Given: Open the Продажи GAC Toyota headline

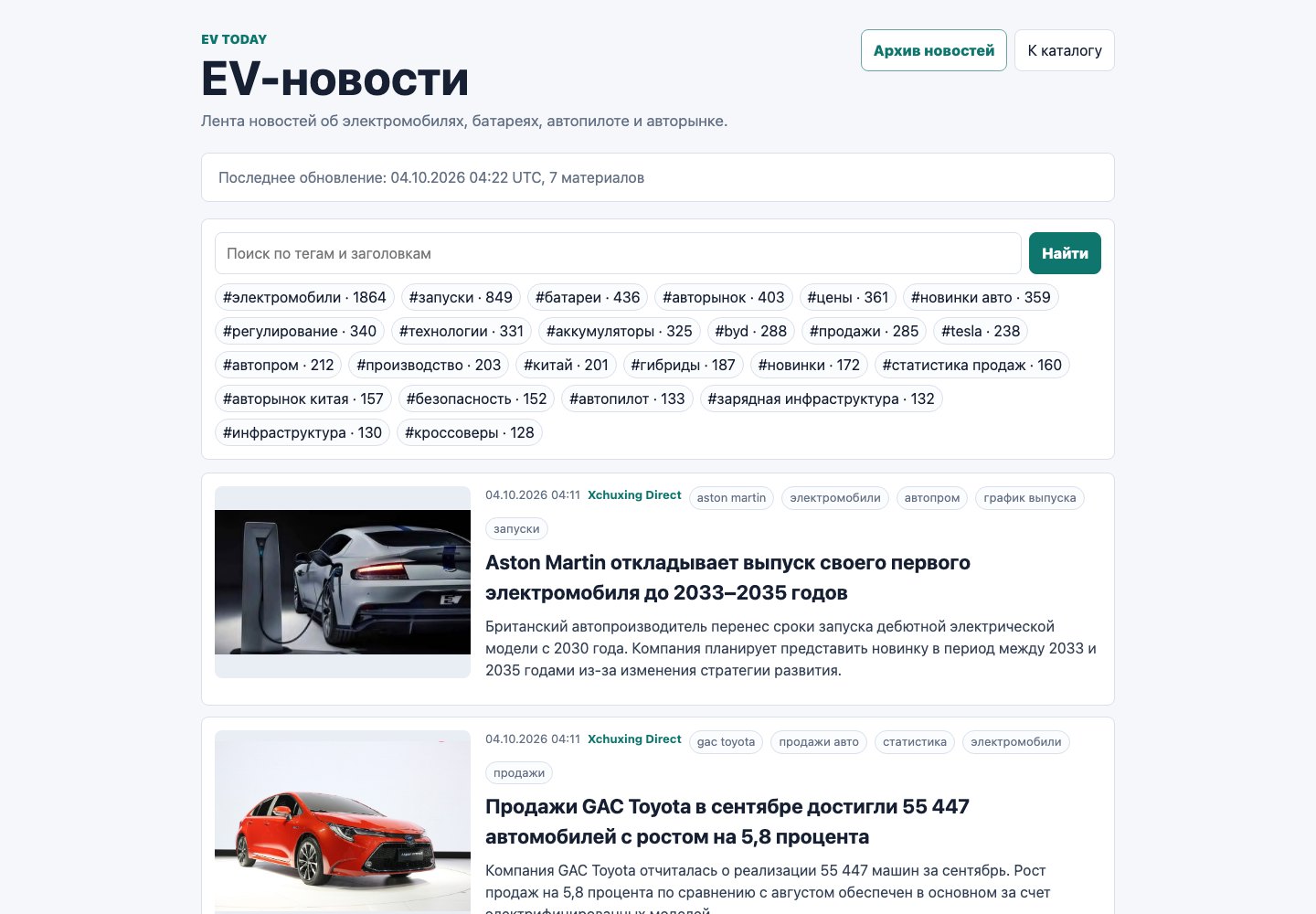Looking at the screenshot, I should click(727, 822).
